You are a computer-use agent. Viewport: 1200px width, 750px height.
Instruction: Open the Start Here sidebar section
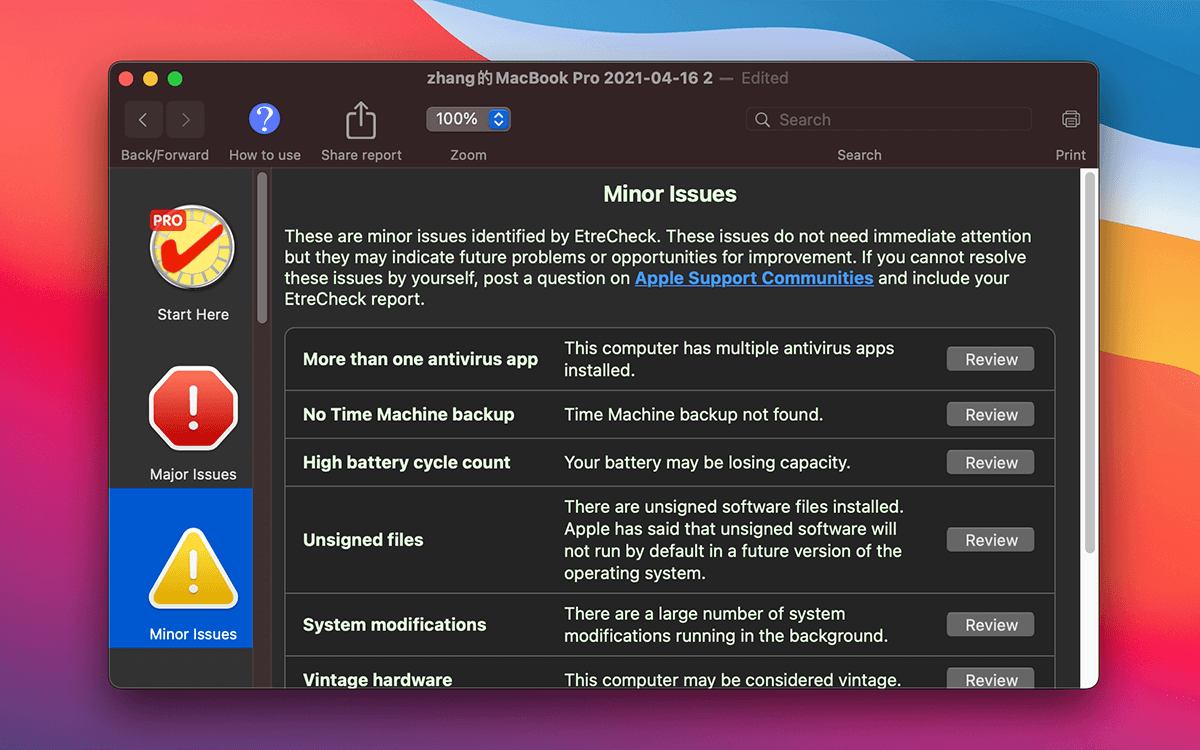click(x=193, y=262)
